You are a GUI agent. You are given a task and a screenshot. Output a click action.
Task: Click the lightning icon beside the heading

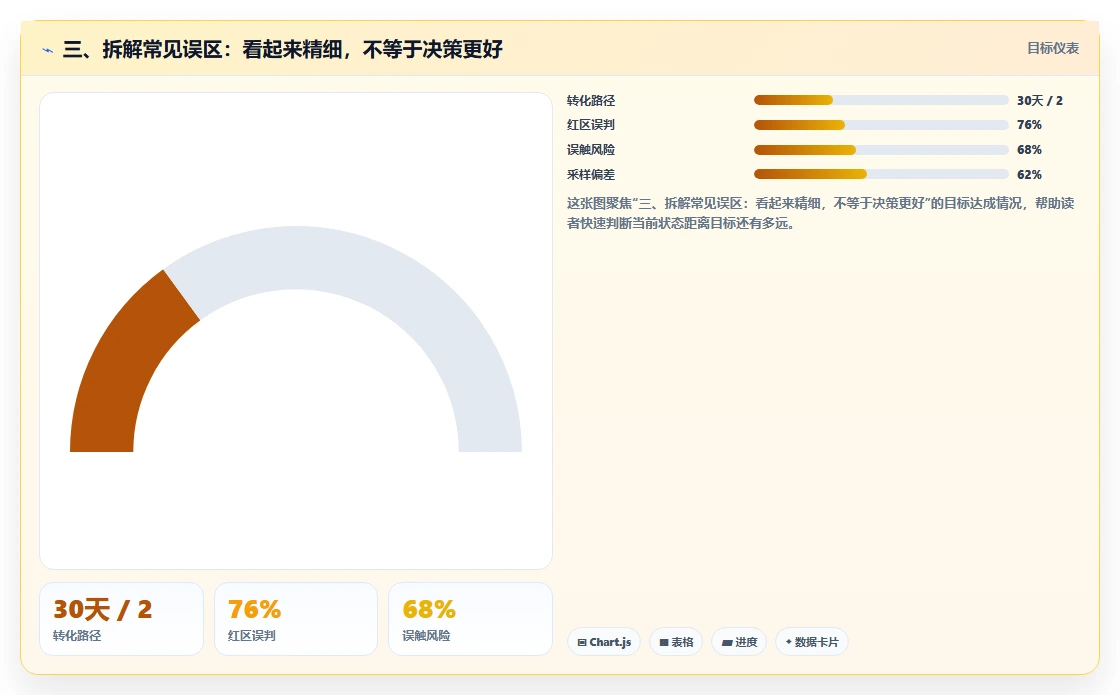(x=47, y=50)
